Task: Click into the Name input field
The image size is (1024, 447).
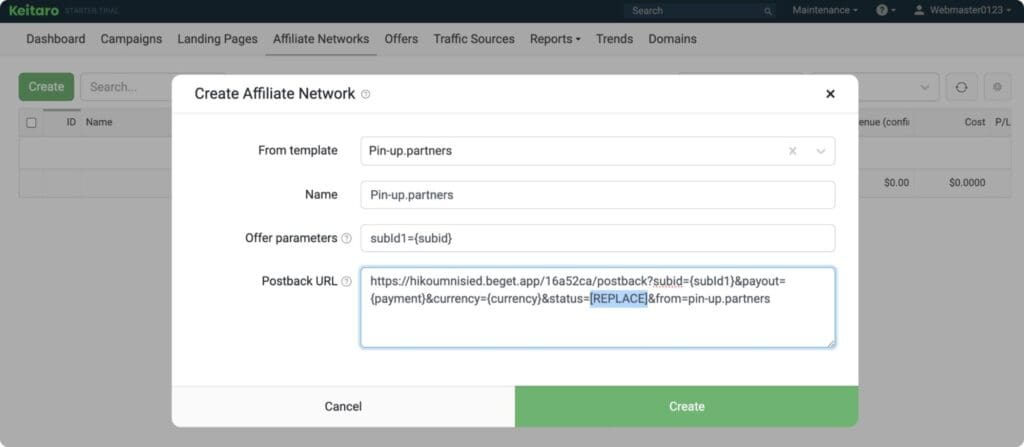Action: [597, 195]
